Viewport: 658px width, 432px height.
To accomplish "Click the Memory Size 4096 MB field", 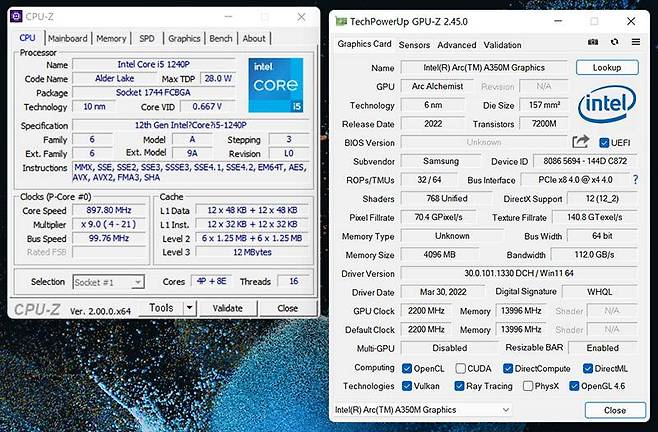I will [x=439, y=254].
